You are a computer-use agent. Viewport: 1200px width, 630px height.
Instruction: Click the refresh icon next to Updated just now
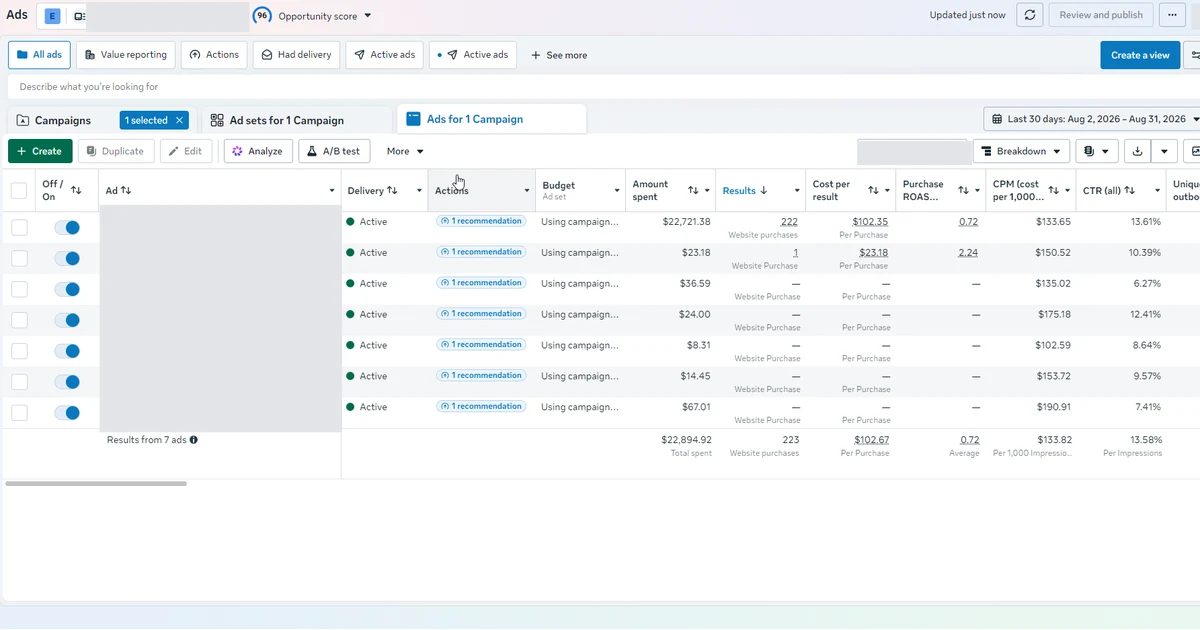point(1030,15)
